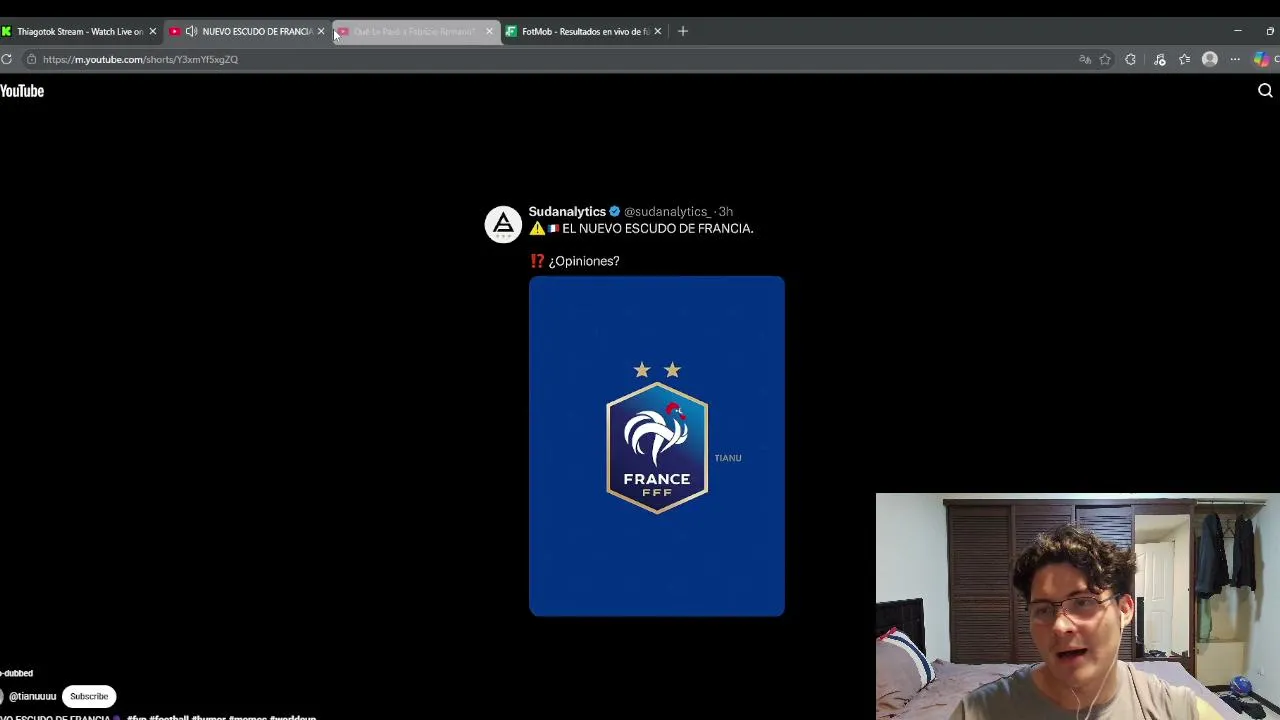Close the Thiagotok Stream tab
The height and width of the screenshot is (720, 1280).
point(153,31)
